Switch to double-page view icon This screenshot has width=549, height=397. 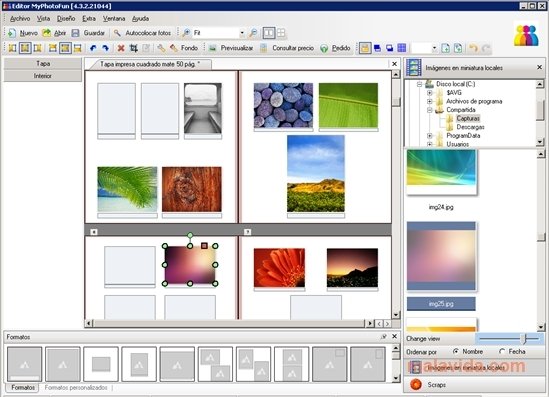(269, 33)
